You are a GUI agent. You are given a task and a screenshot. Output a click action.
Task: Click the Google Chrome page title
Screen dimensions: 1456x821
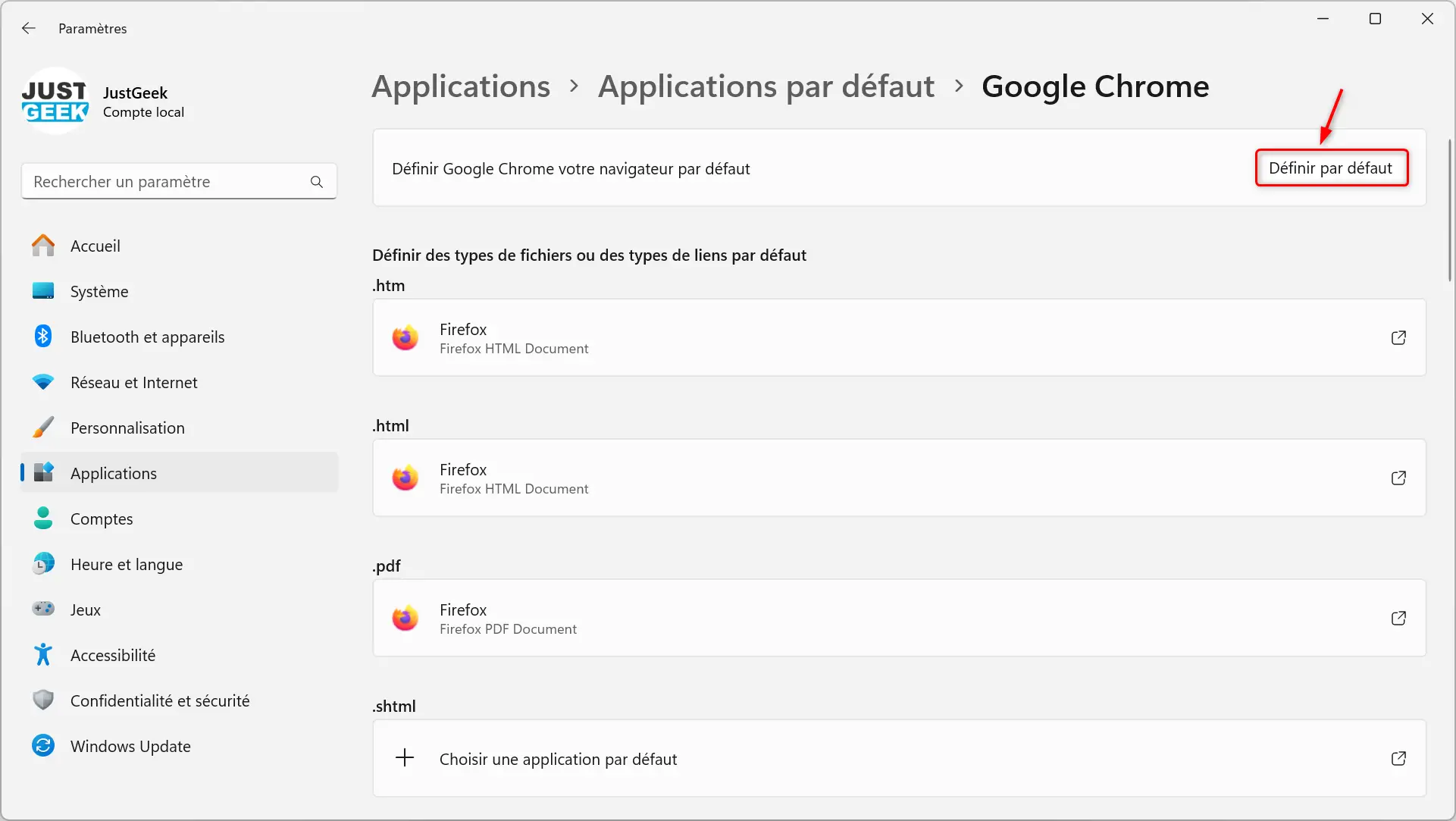[x=1095, y=86]
